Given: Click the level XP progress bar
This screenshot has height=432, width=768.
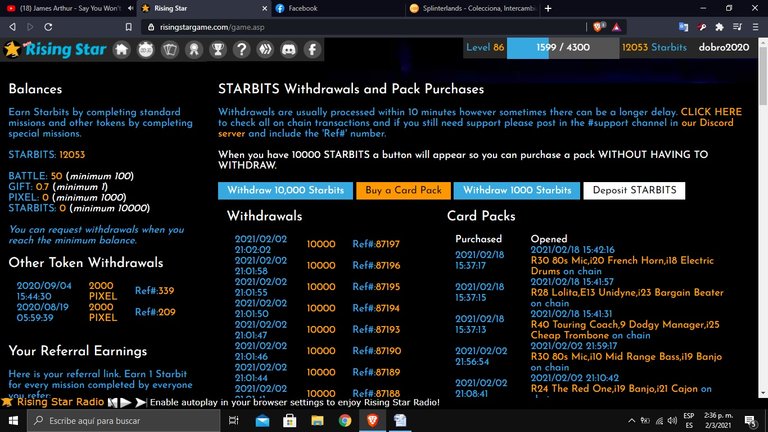Looking at the screenshot, I should point(563,48).
